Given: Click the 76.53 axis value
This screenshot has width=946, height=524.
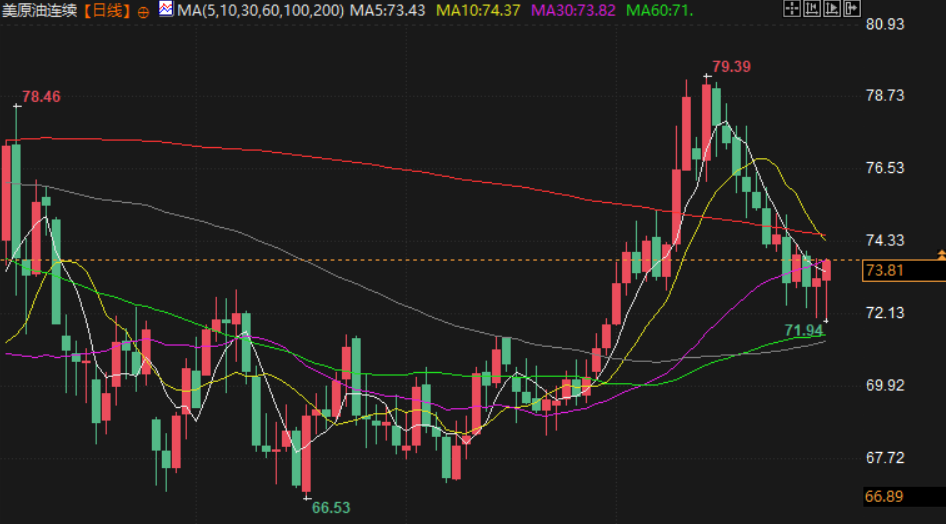Looking at the screenshot, I should (x=885, y=168).
